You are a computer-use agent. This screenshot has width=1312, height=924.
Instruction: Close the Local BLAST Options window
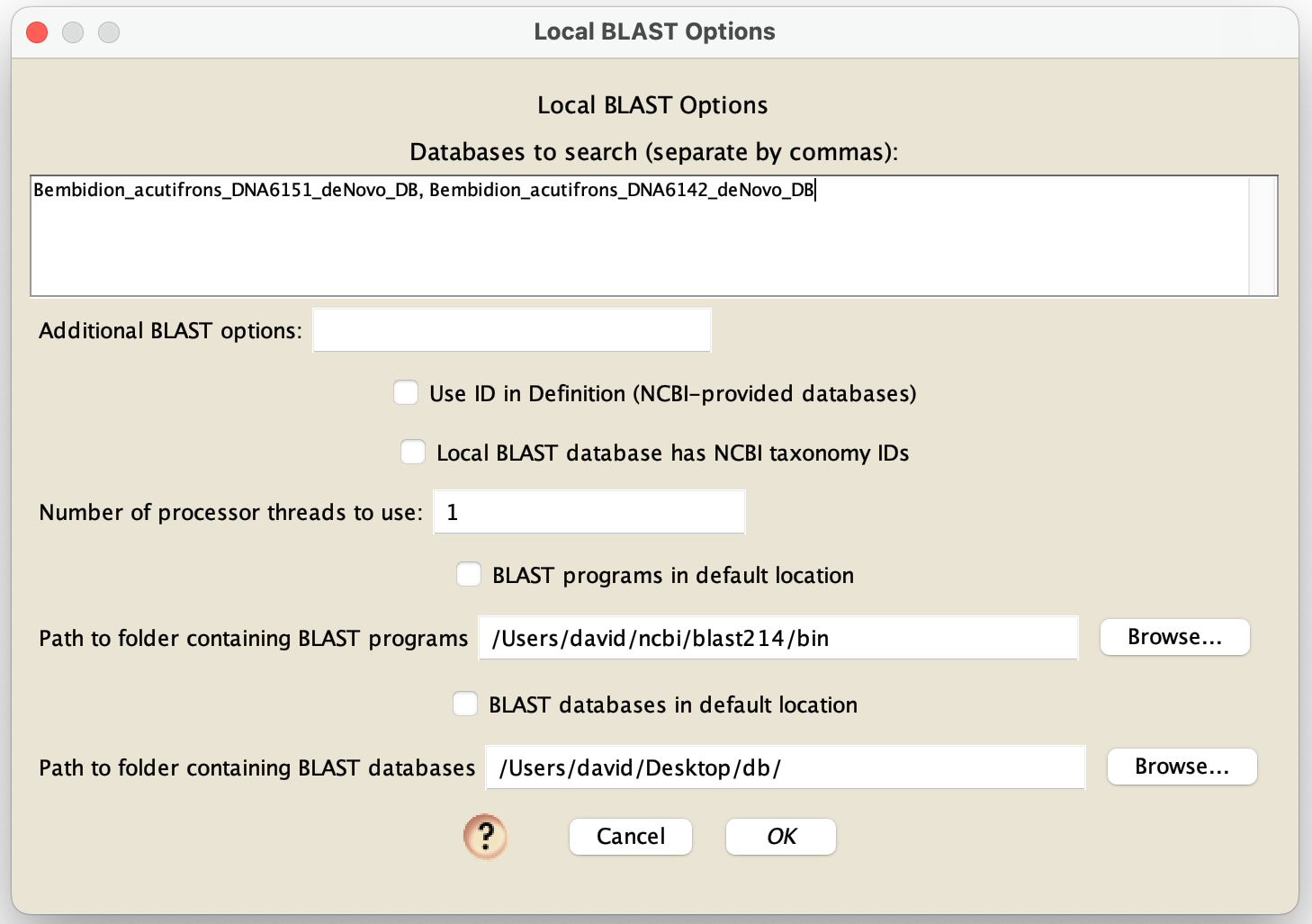click(x=37, y=32)
